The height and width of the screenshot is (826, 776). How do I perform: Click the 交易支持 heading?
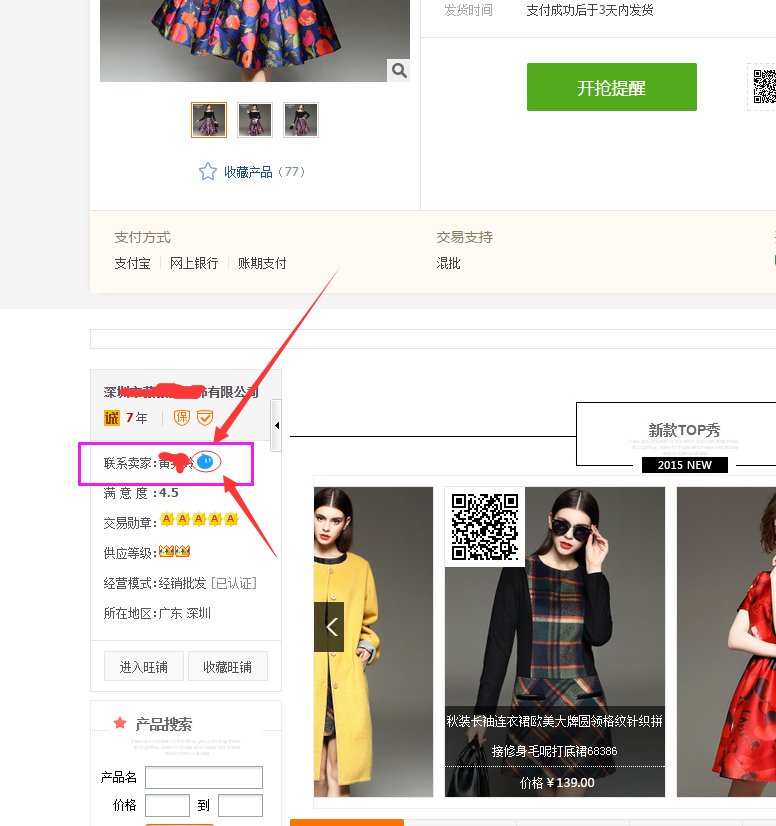[x=464, y=238]
